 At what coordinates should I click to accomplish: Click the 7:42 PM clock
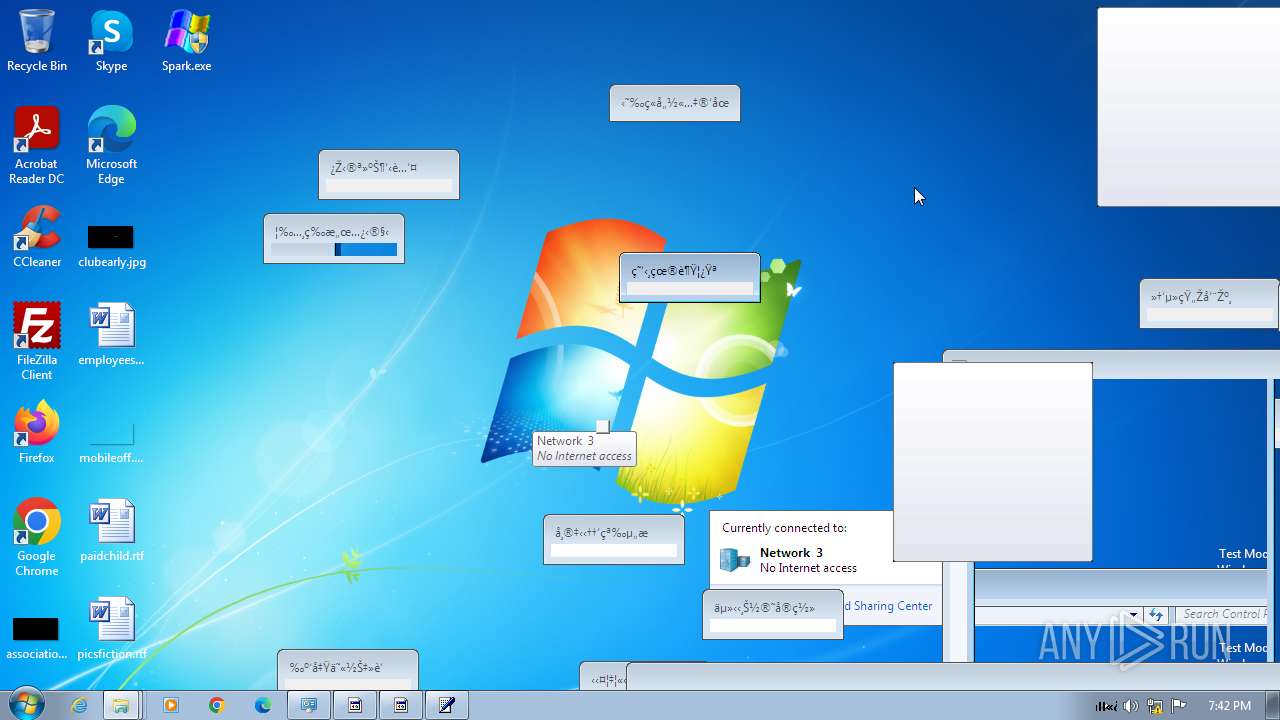coord(1229,706)
